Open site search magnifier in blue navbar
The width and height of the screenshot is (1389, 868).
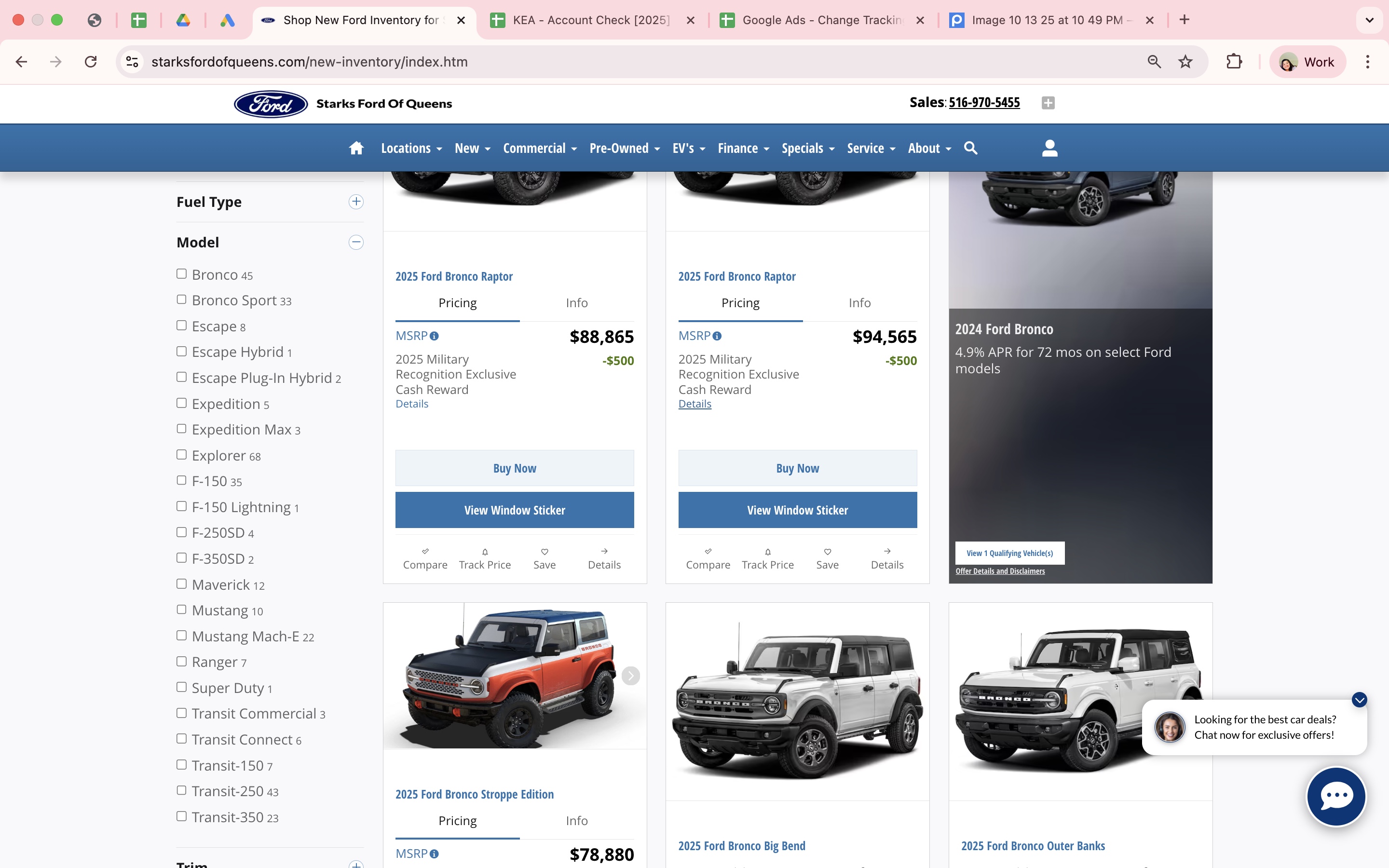pyautogui.click(x=970, y=148)
